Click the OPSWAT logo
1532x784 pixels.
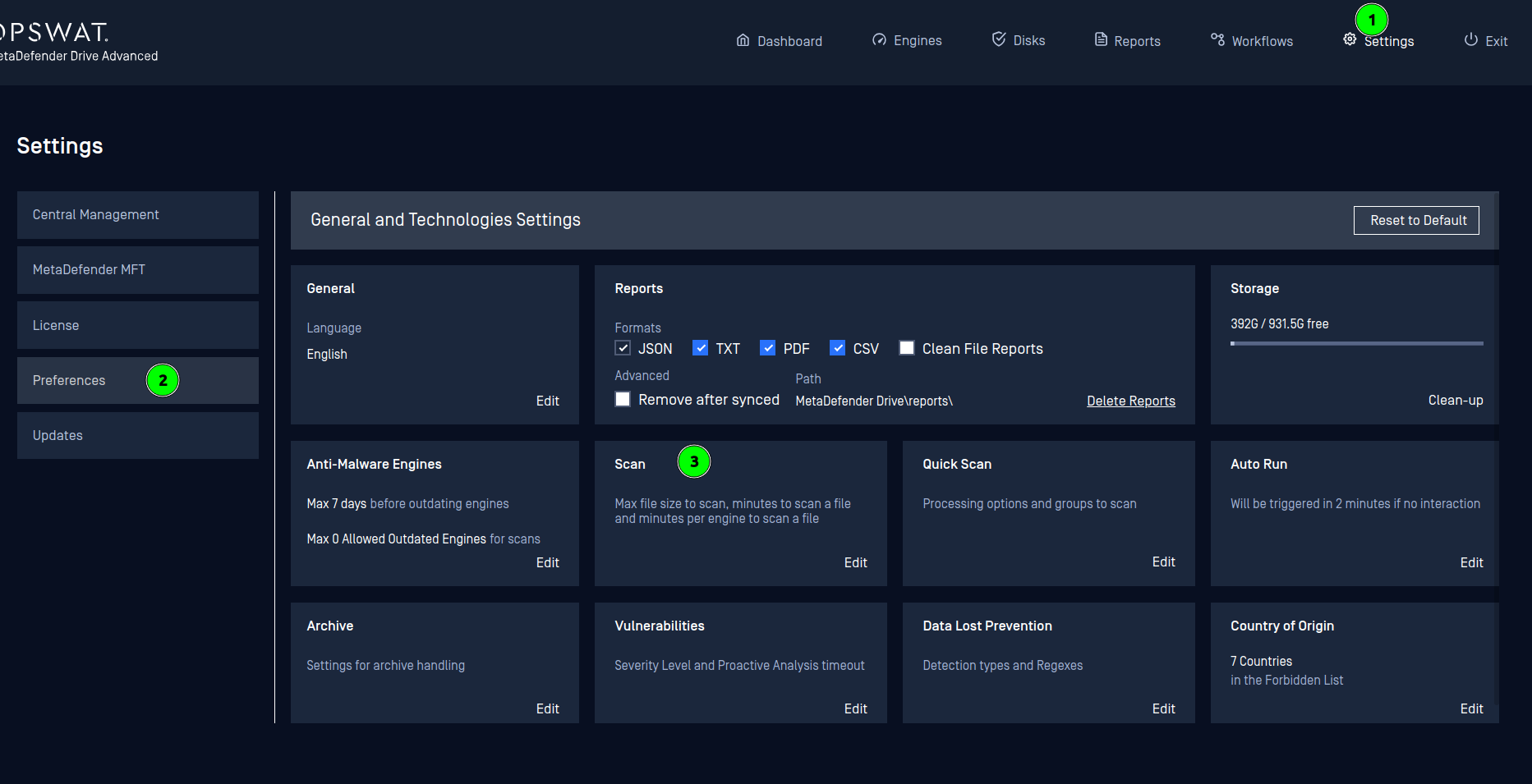click(54, 32)
